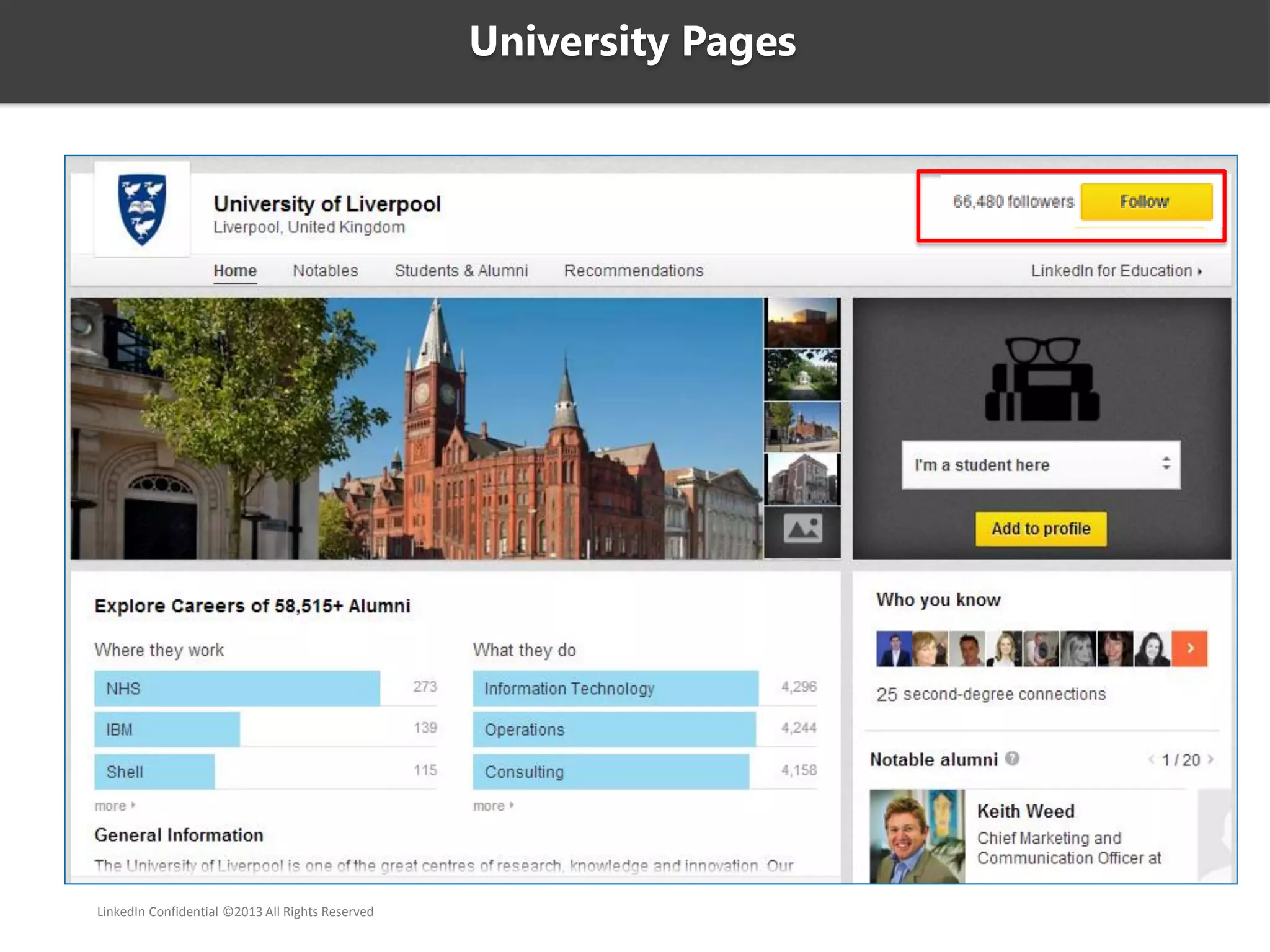Click the General Information heading

(179, 835)
